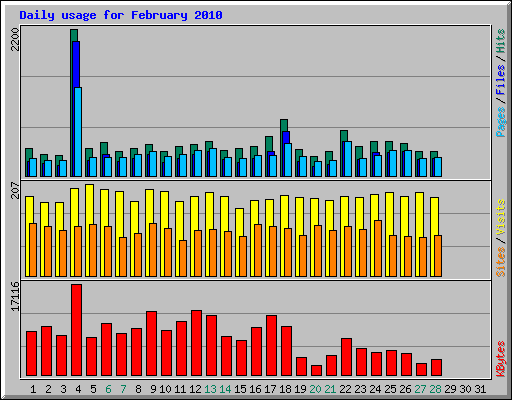The image size is (512, 400).
Task: Click the day 12 axis label
Action: pyautogui.click(x=195, y=389)
